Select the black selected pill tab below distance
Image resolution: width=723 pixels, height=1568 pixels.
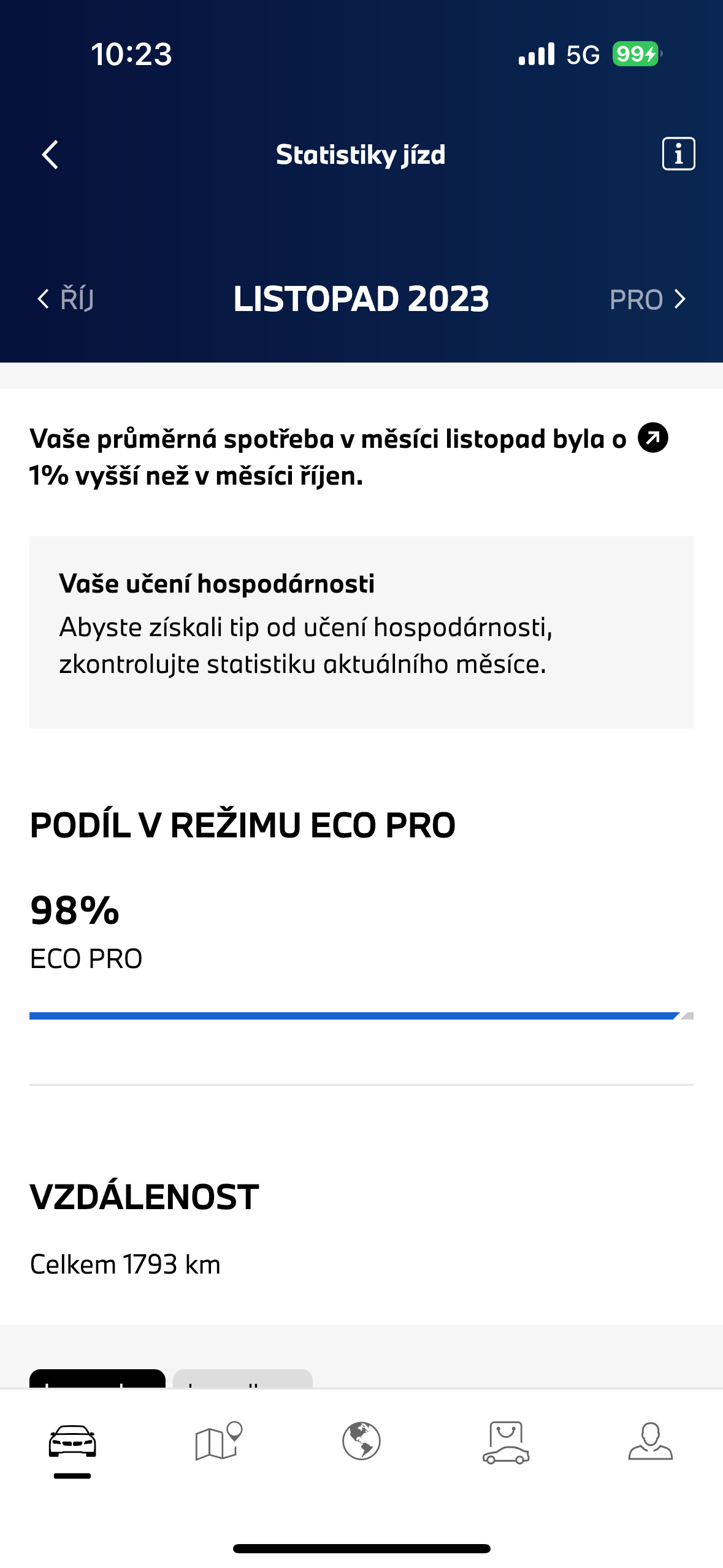[x=98, y=1379]
